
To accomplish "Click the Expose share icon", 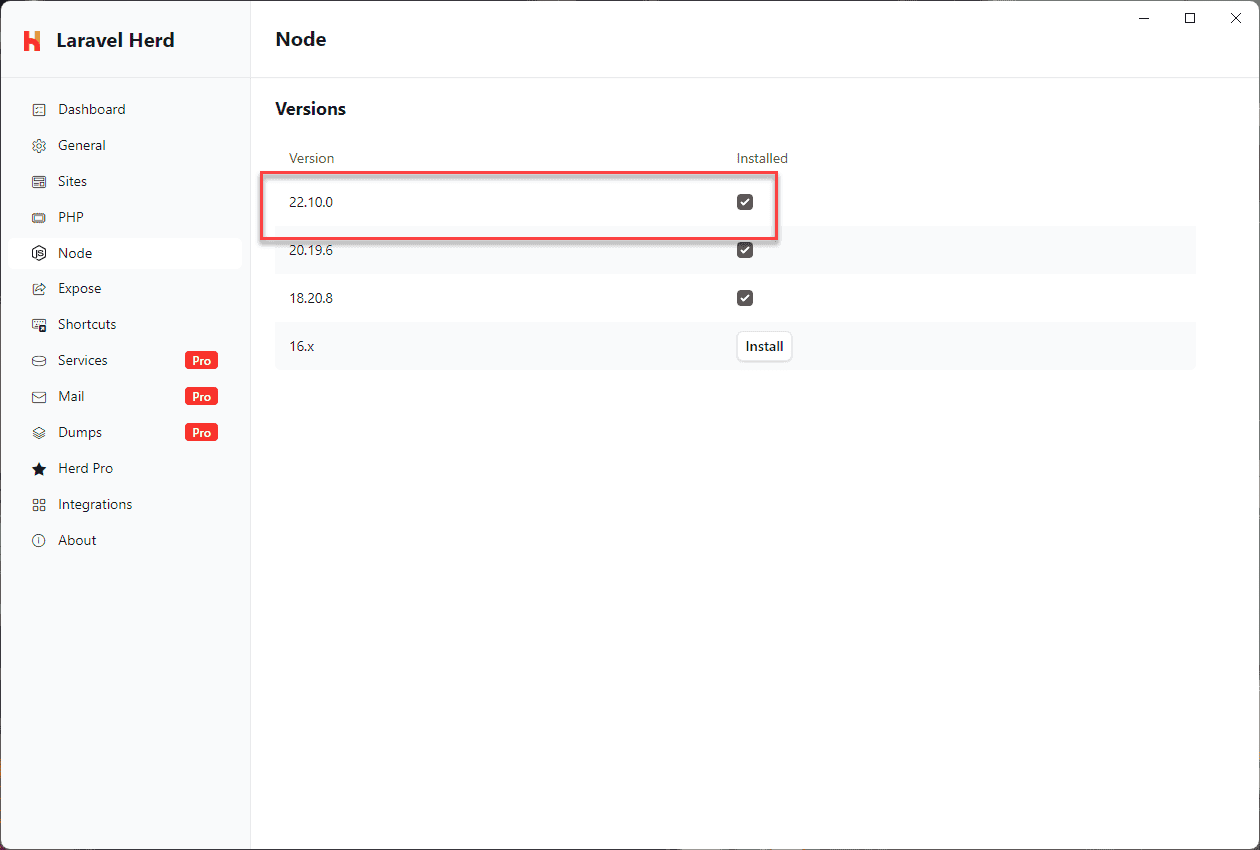I will pos(39,289).
